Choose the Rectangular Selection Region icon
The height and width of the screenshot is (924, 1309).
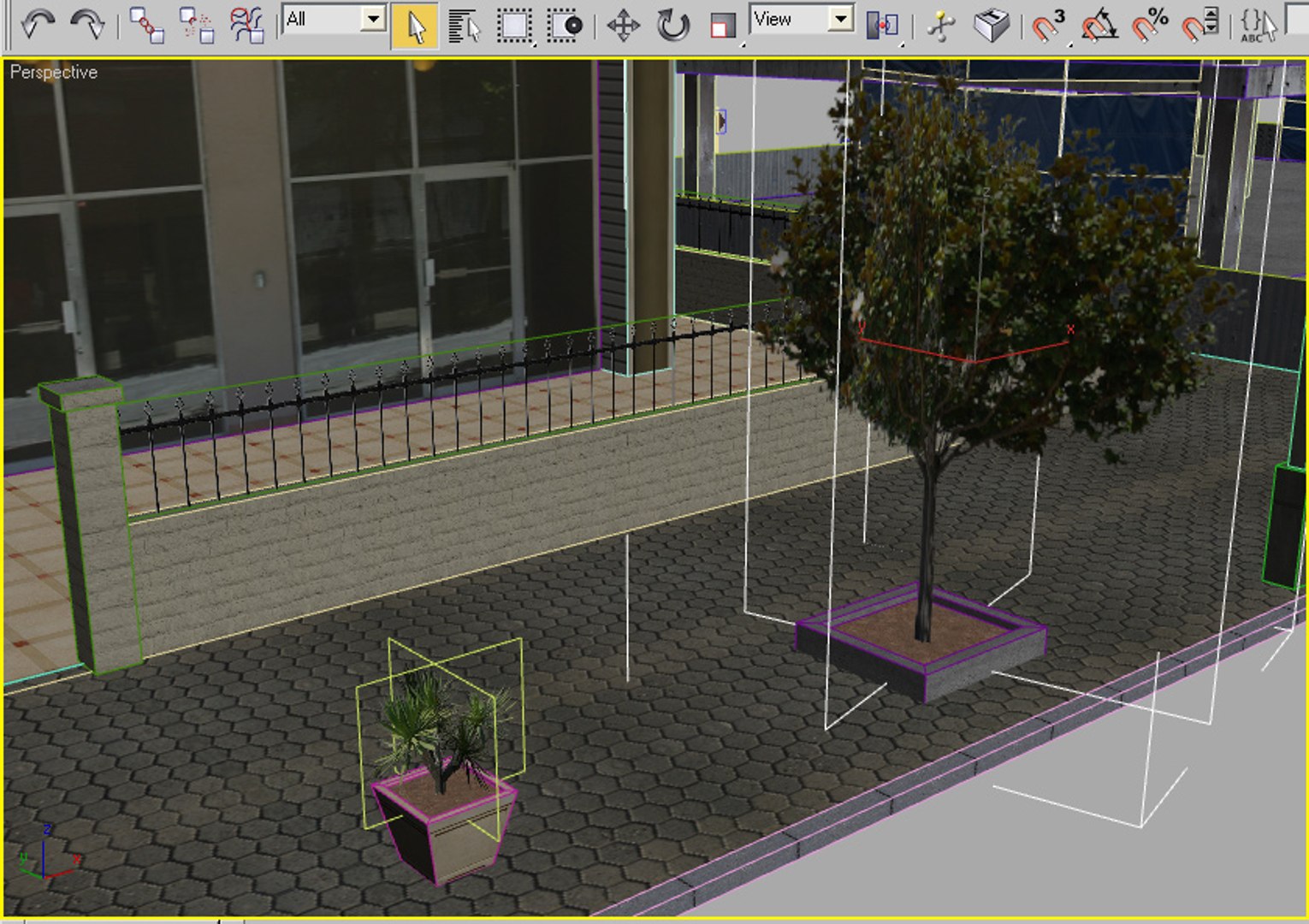coord(514,26)
